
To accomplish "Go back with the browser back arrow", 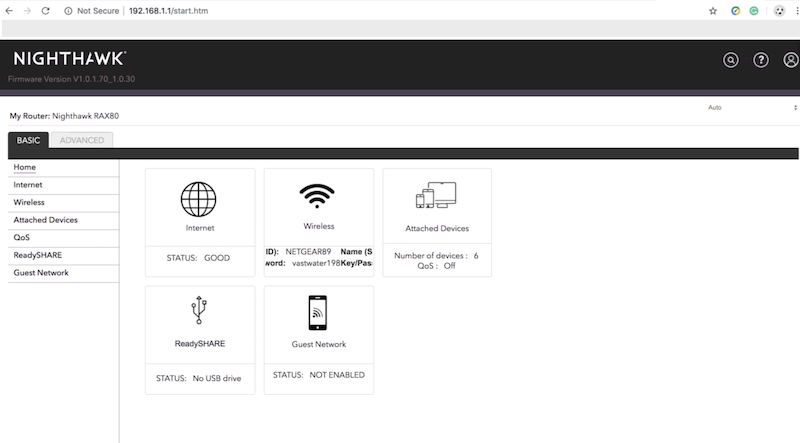I will [x=9, y=11].
